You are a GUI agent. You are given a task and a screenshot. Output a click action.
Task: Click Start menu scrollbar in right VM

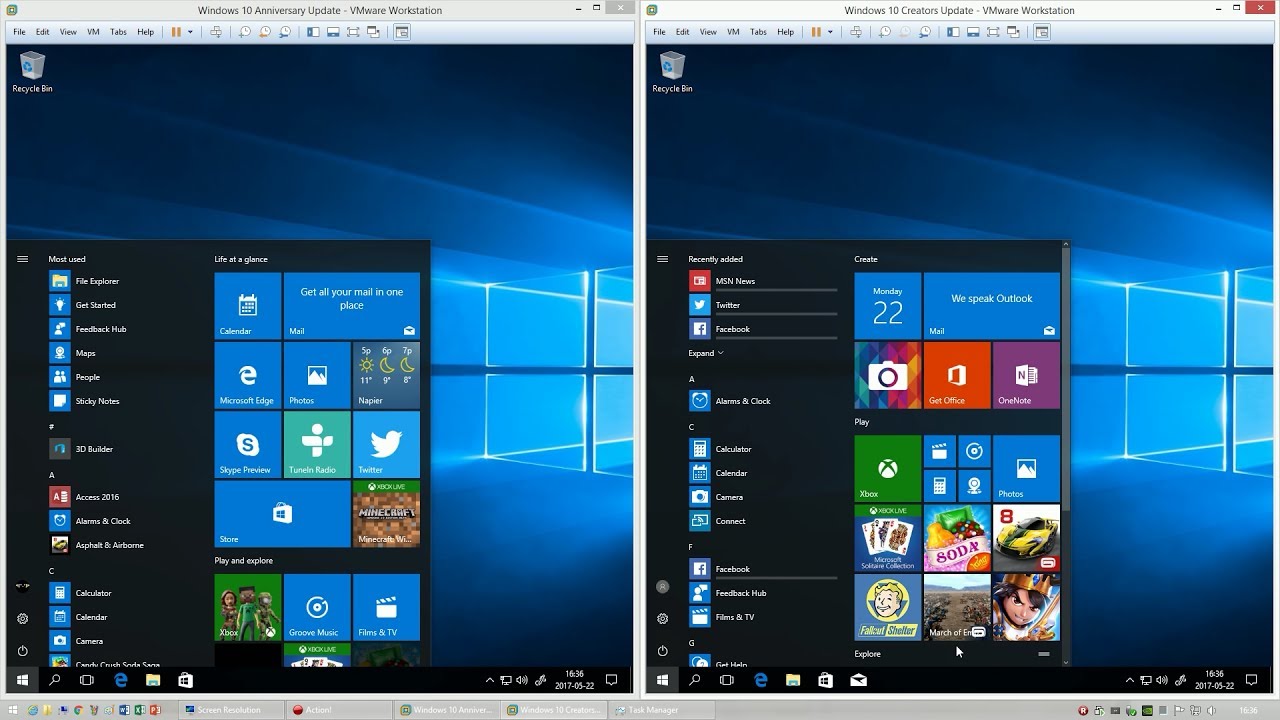coord(1065,378)
